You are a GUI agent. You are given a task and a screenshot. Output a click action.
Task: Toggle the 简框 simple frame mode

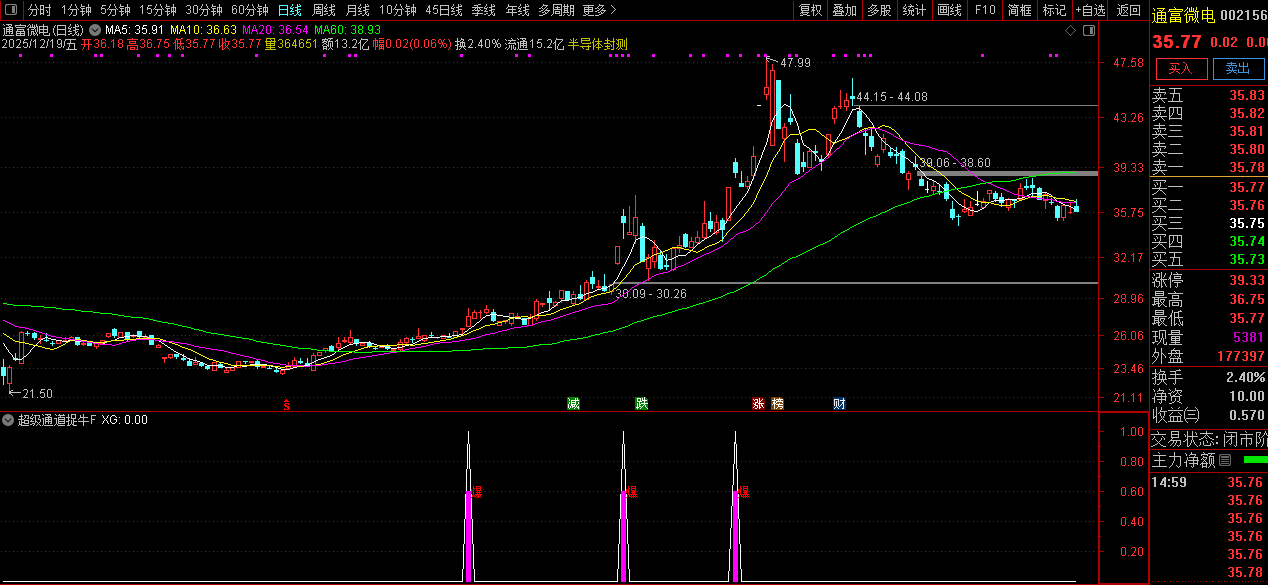pos(1020,10)
